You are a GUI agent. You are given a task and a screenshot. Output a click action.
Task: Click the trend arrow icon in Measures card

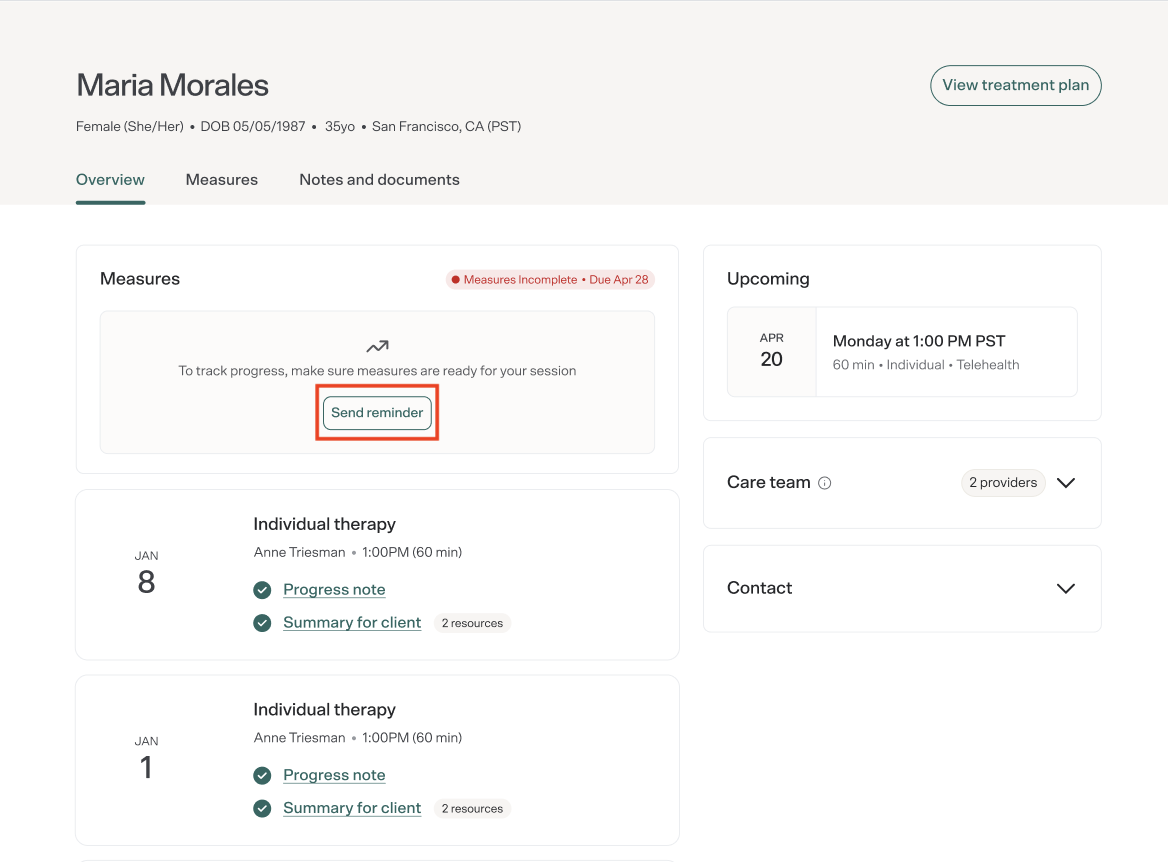pos(377,346)
